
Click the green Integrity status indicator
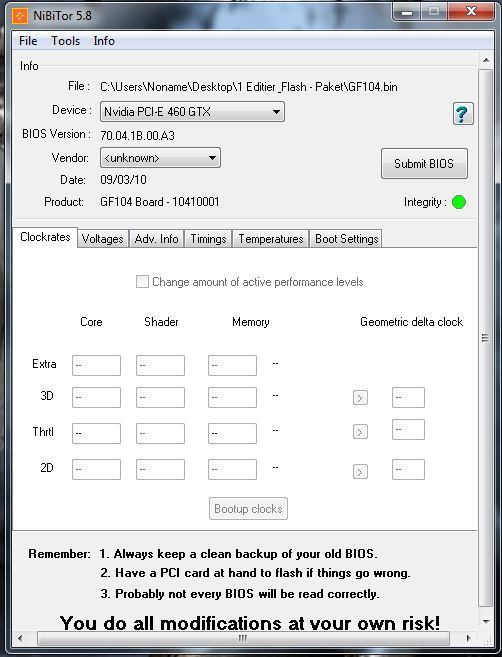click(459, 202)
